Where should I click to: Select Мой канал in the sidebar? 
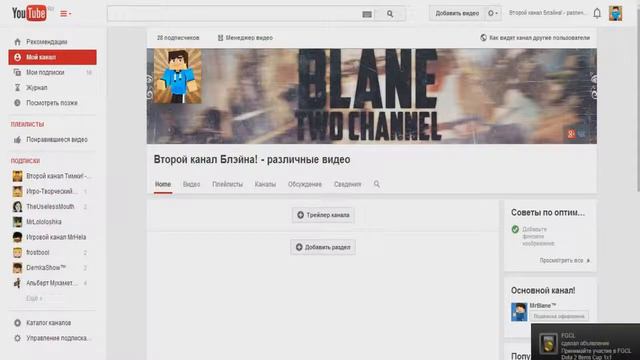pos(52,57)
